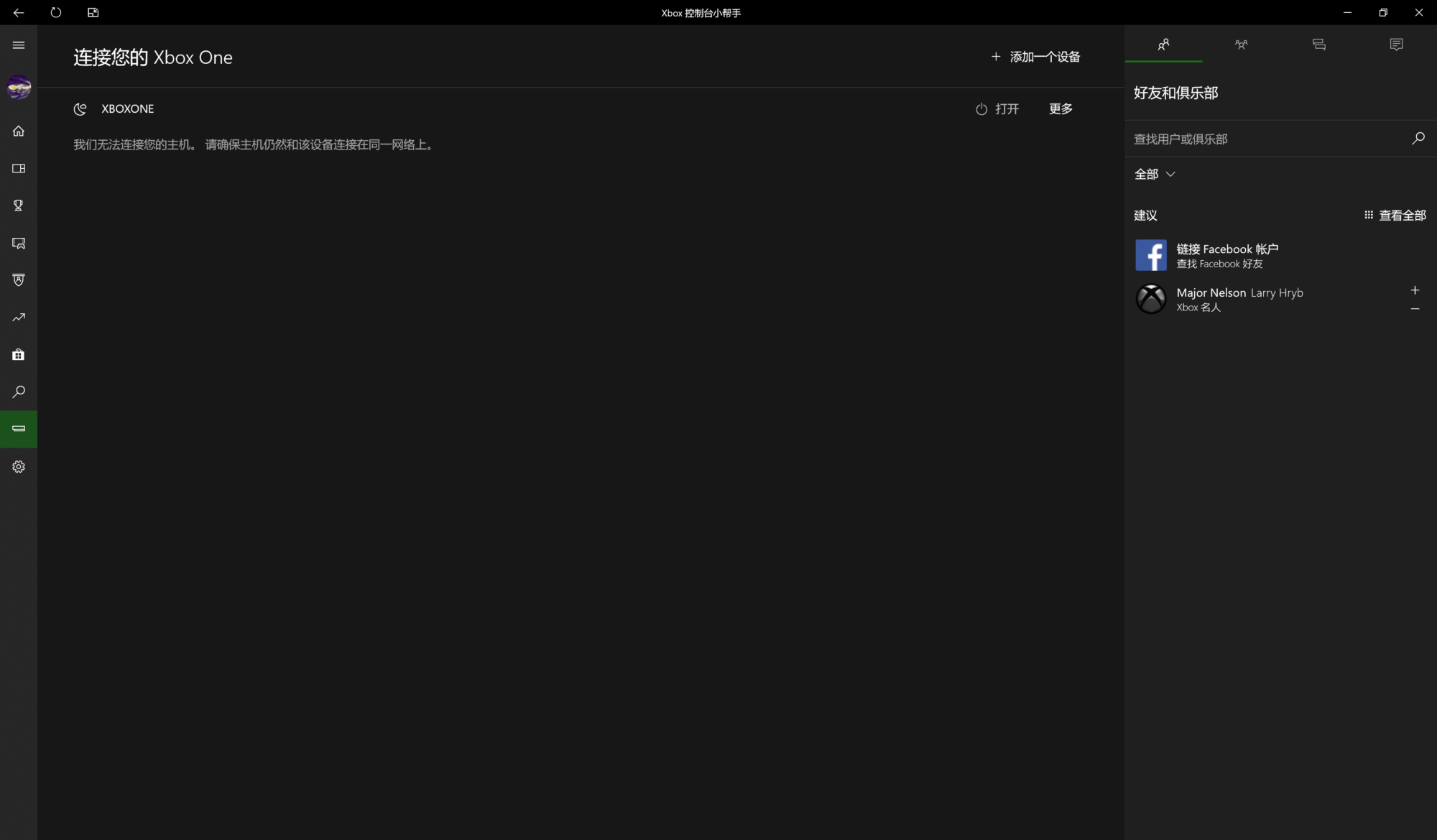Close the Xbox app window
1437x840 pixels.
(x=1419, y=12)
